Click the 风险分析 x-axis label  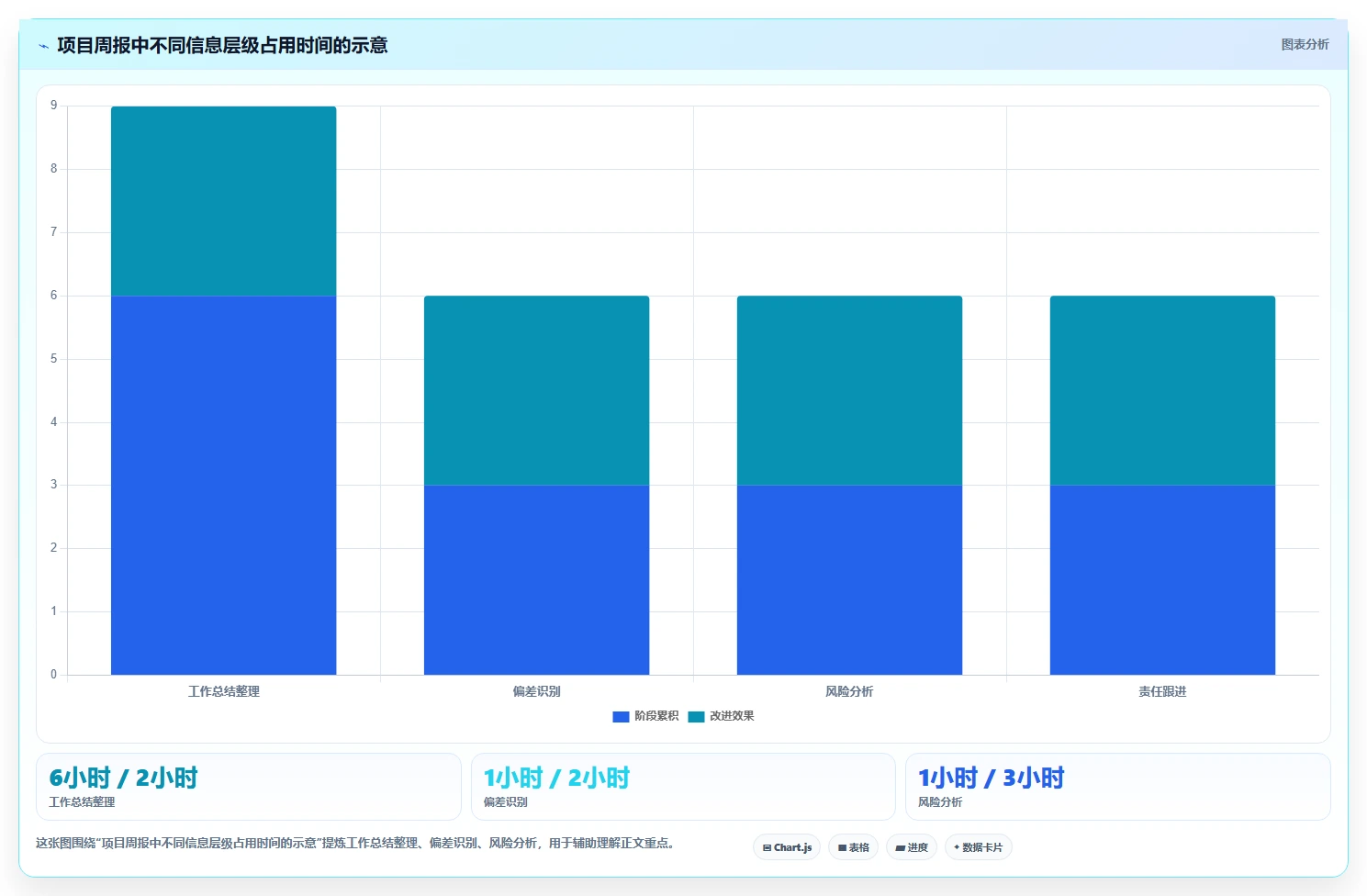850,691
